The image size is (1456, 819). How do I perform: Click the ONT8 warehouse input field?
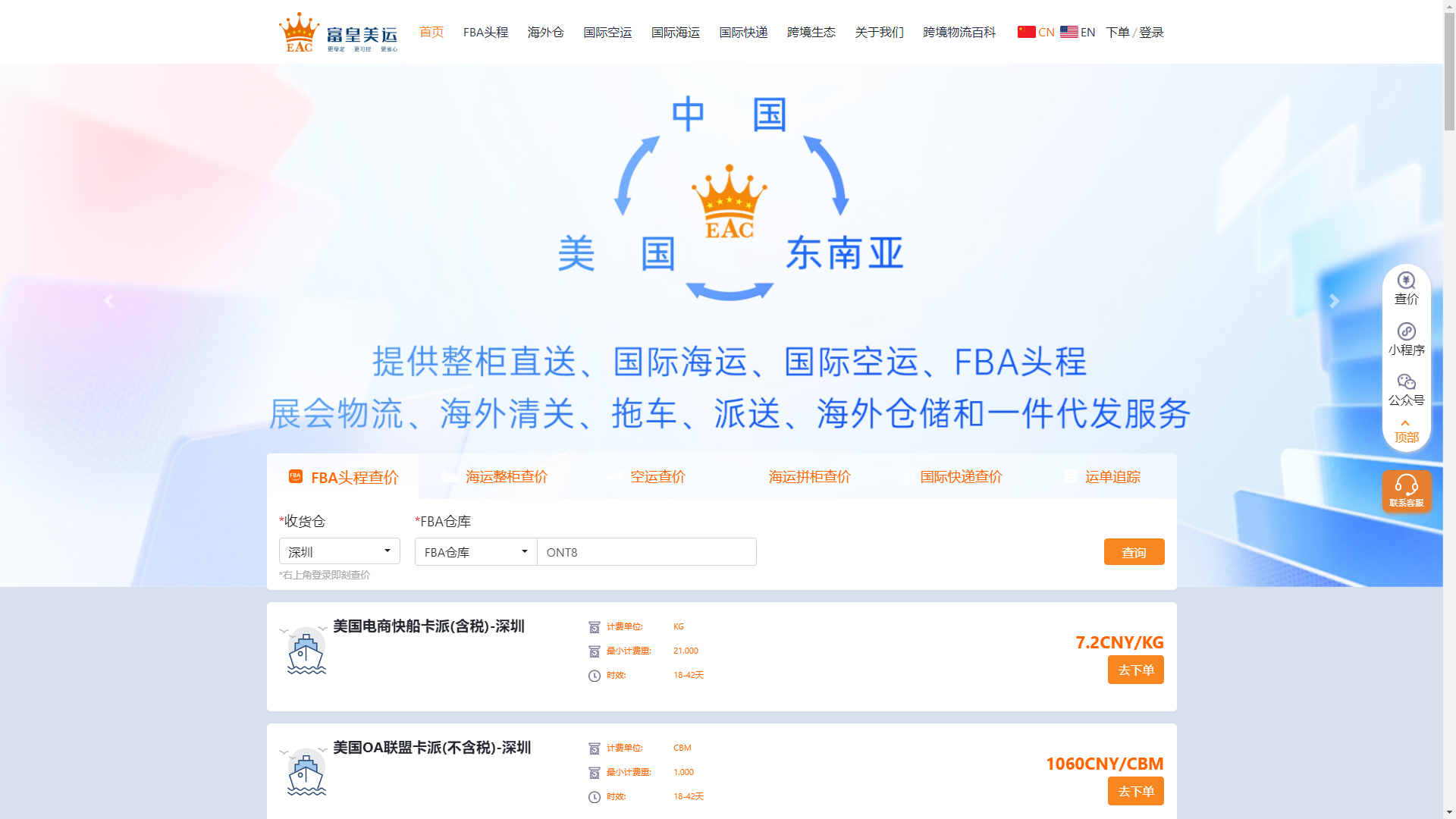646,552
